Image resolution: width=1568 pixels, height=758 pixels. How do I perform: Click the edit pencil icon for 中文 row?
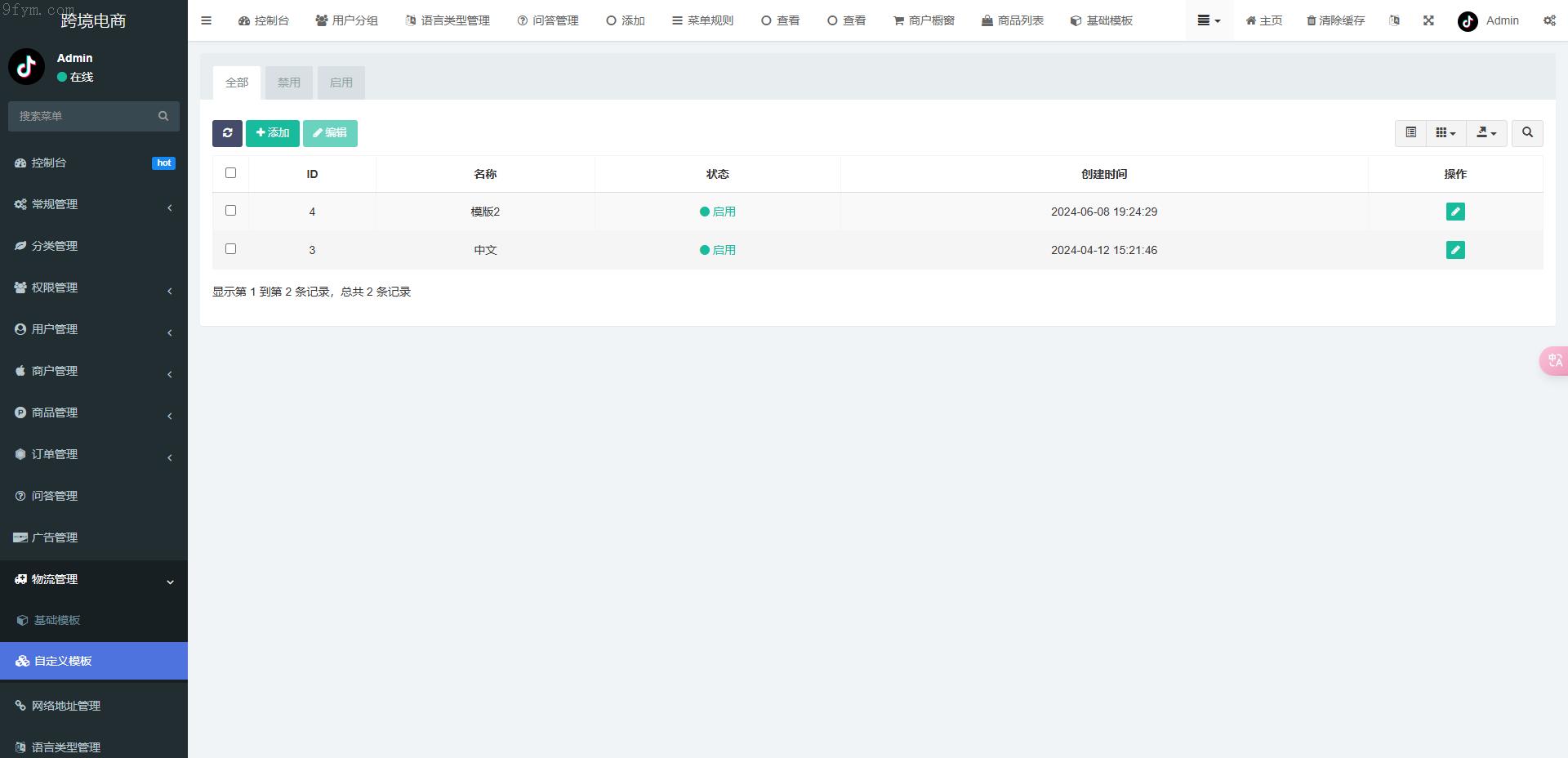coord(1454,250)
